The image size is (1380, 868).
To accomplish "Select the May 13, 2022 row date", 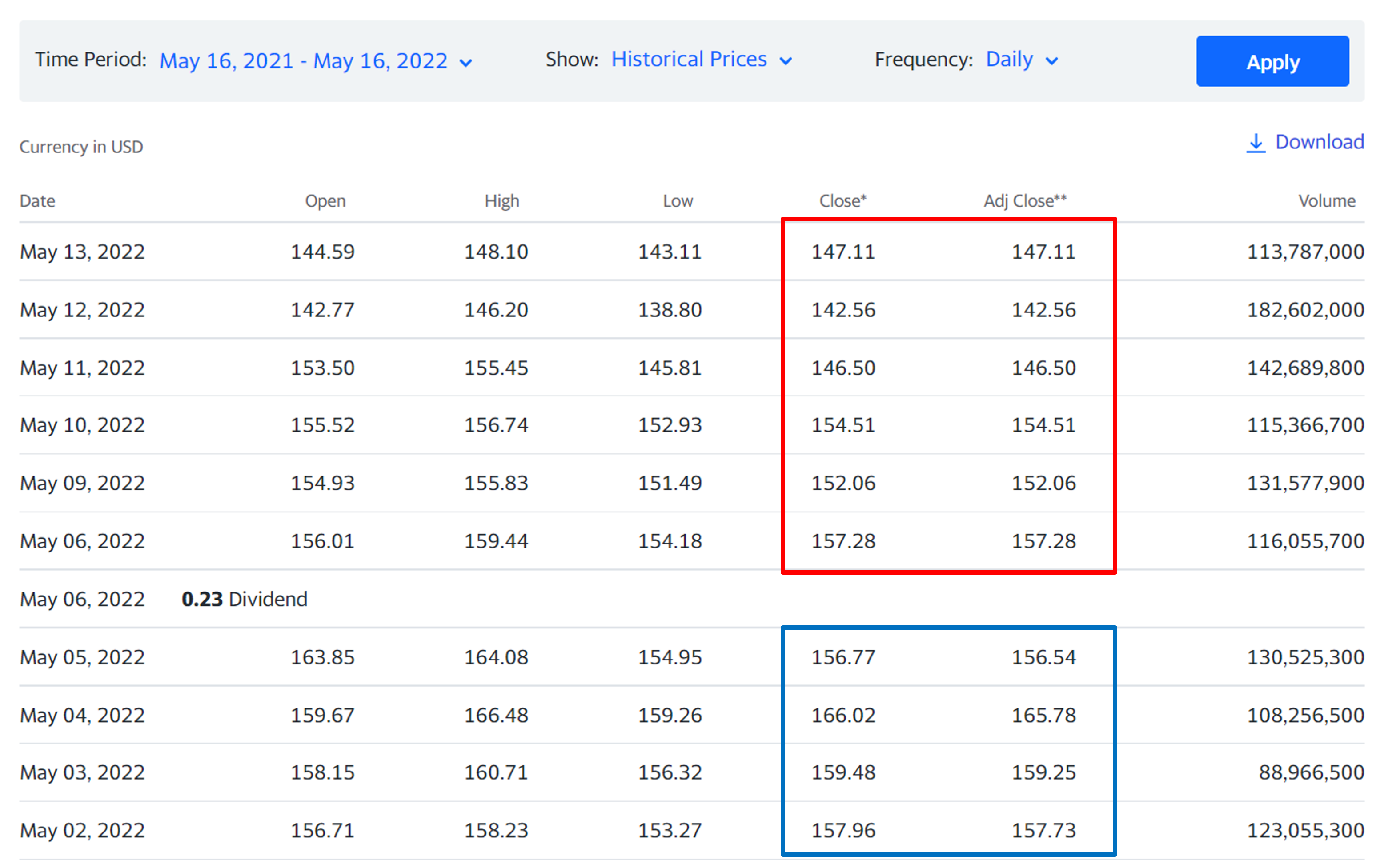I will click(82, 252).
